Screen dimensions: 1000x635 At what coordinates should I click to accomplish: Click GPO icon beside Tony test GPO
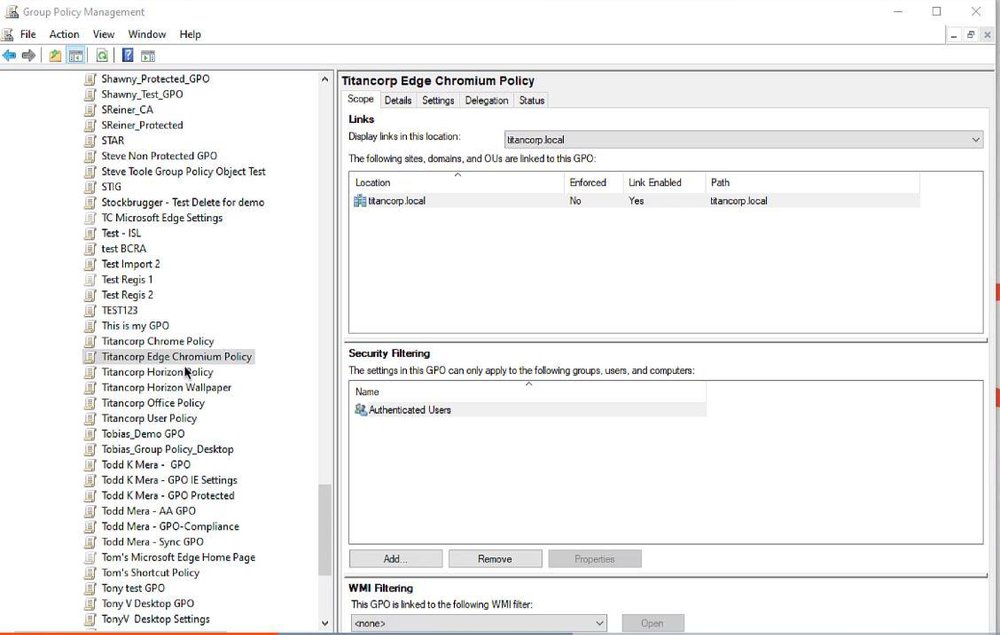tap(91, 588)
